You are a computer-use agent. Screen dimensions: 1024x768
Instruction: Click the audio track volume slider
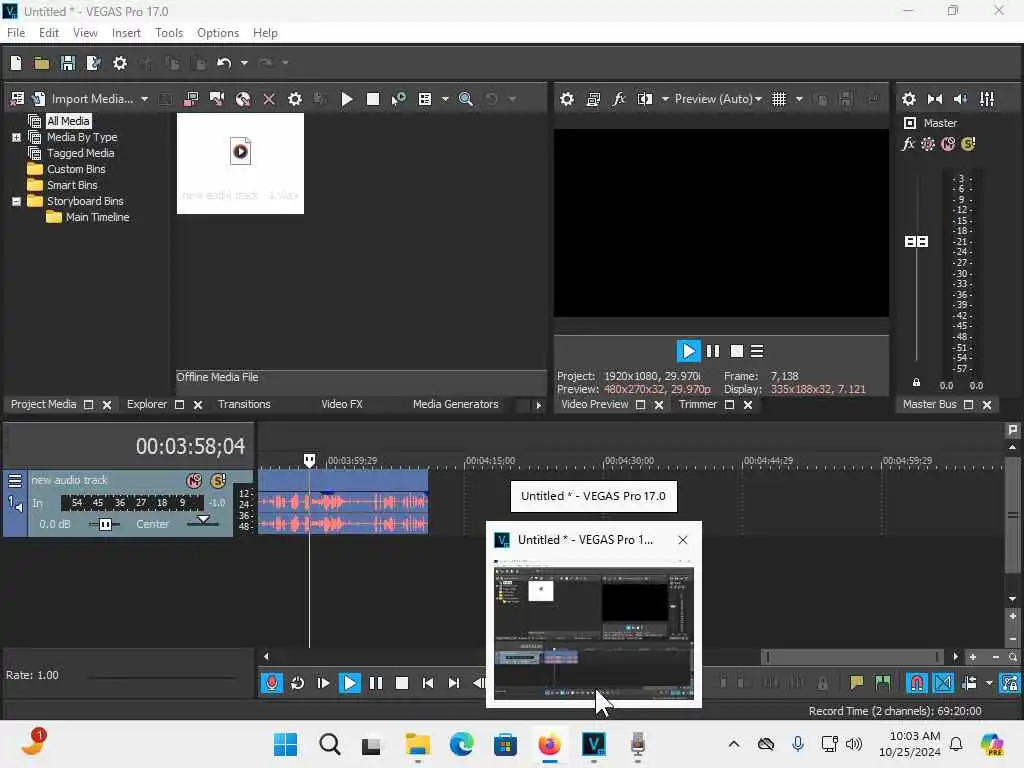(104, 524)
